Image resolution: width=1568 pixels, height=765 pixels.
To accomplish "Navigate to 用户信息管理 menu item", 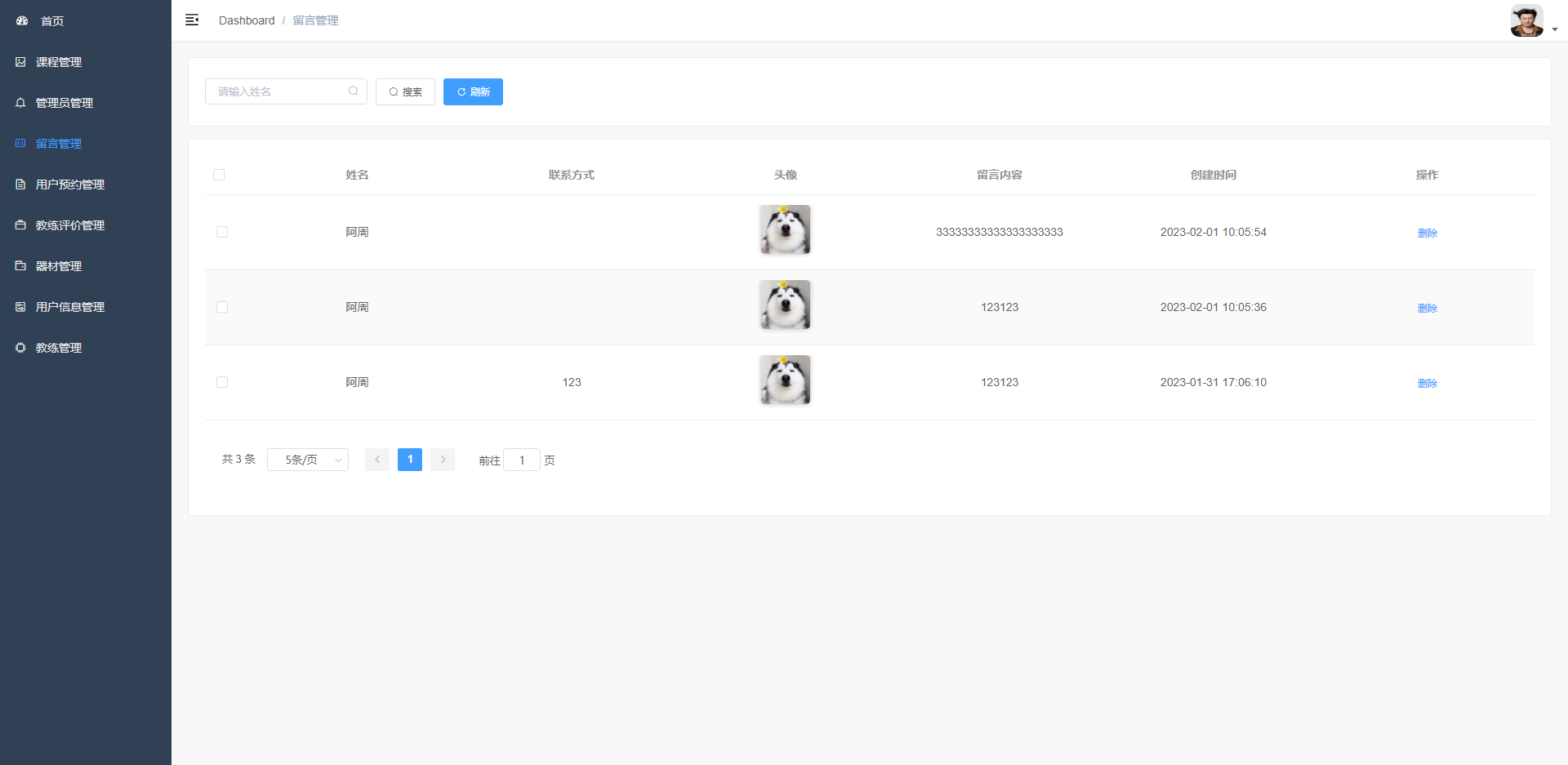I will [70, 307].
